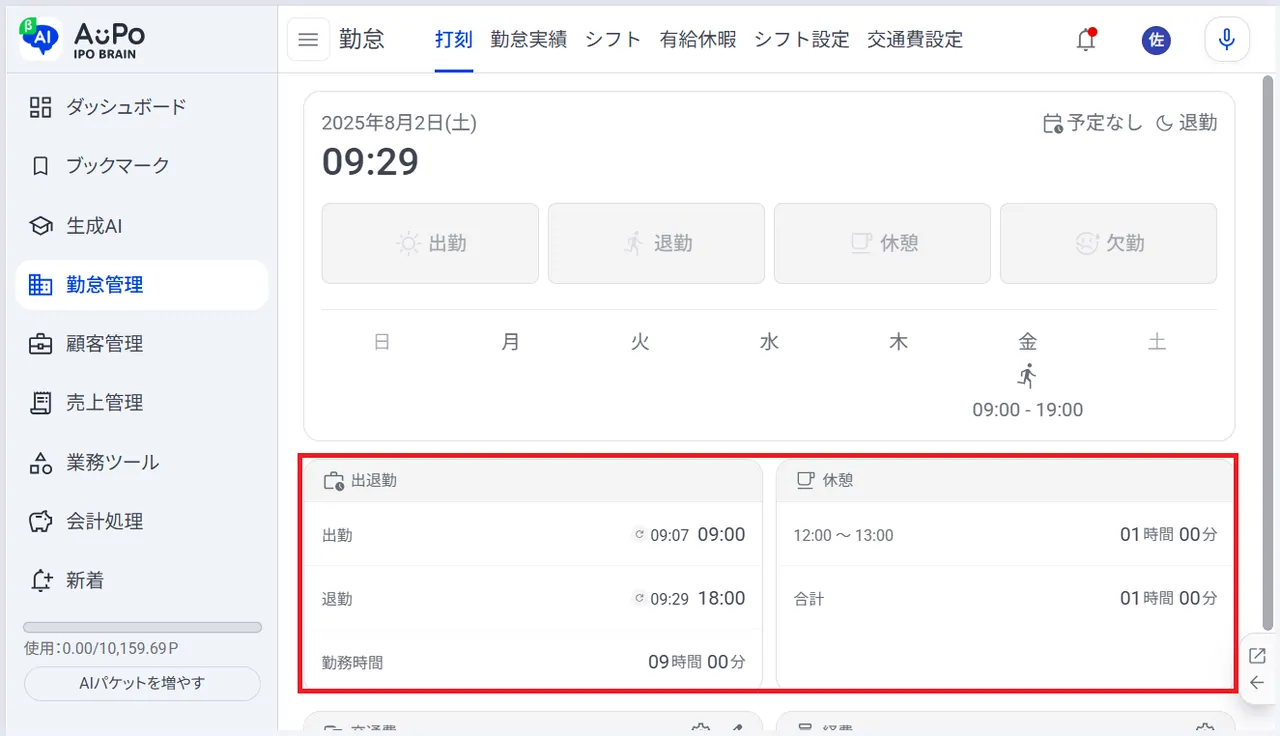
Task: Click the AI packet usage progress bar
Action: coord(142,627)
